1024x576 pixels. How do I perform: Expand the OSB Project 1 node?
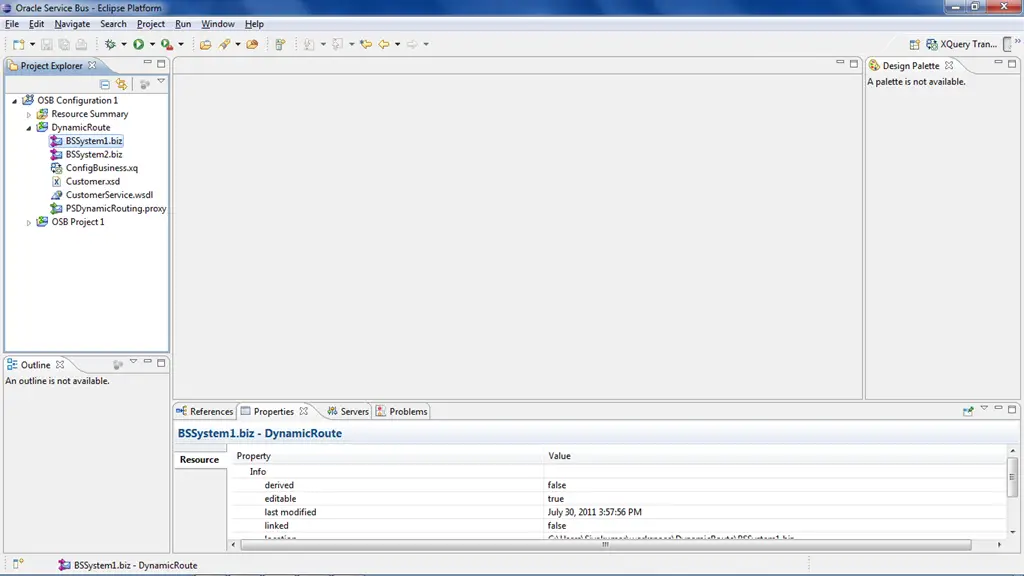(x=29, y=223)
